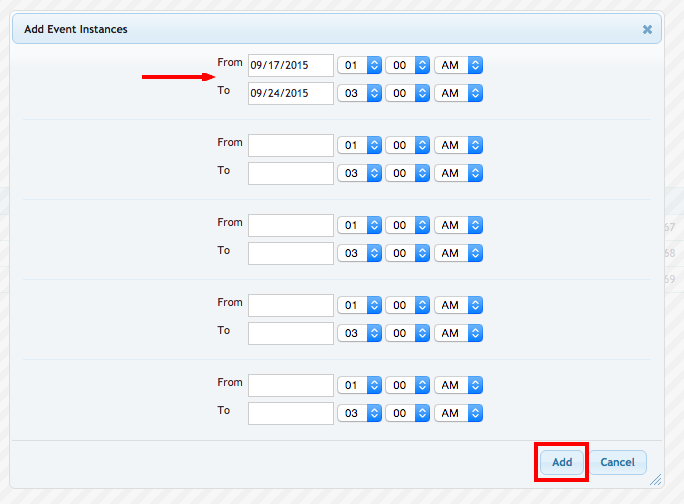Close the Add Event Instances dialog
Viewport: 684px width, 504px height.
[x=647, y=29]
